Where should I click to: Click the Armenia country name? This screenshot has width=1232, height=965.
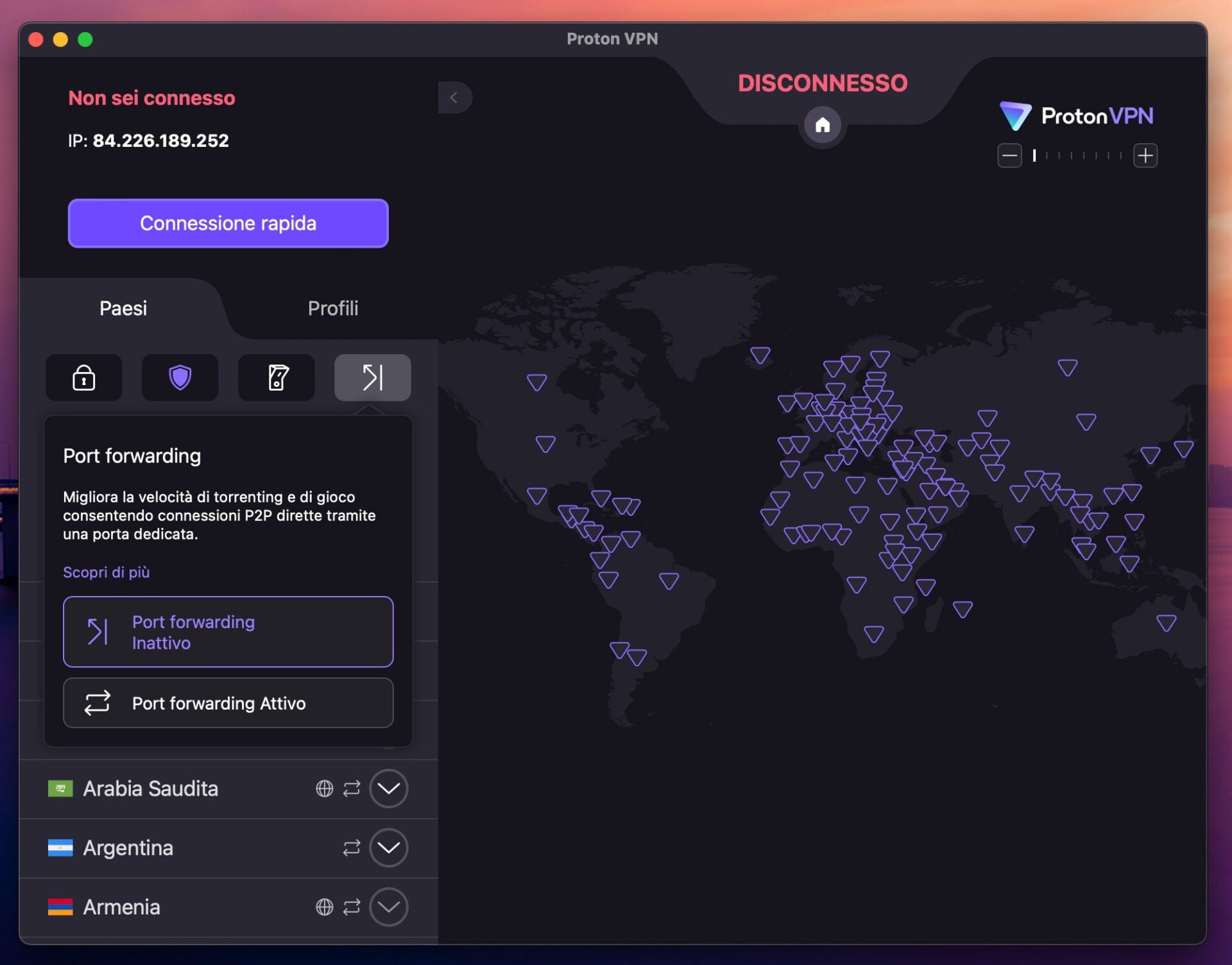tap(122, 907)
